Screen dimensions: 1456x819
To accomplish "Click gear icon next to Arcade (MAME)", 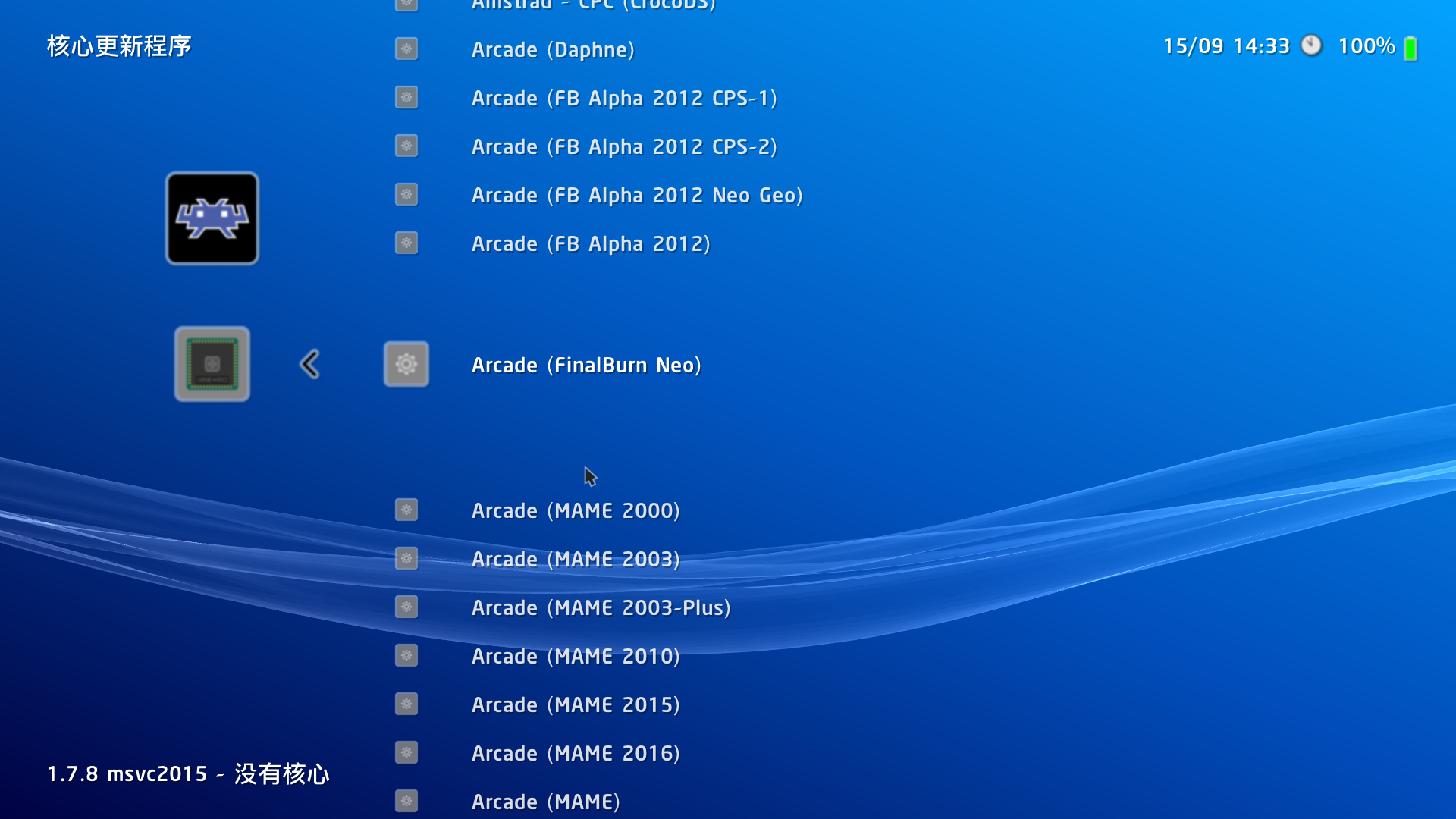I will 406,802.
